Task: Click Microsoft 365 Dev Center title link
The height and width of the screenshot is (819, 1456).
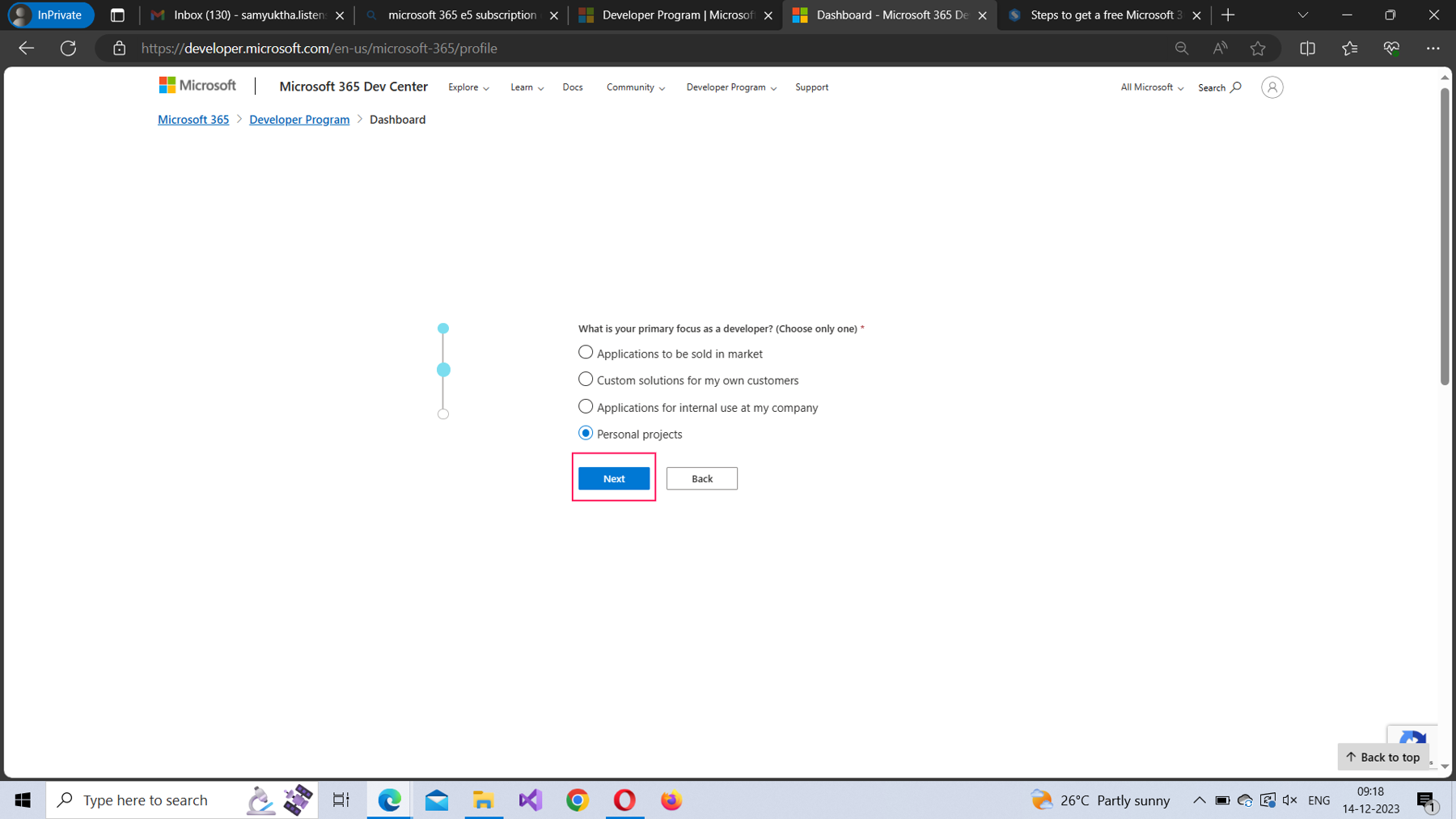Action: pyautogui.click(x=353, y=87)
